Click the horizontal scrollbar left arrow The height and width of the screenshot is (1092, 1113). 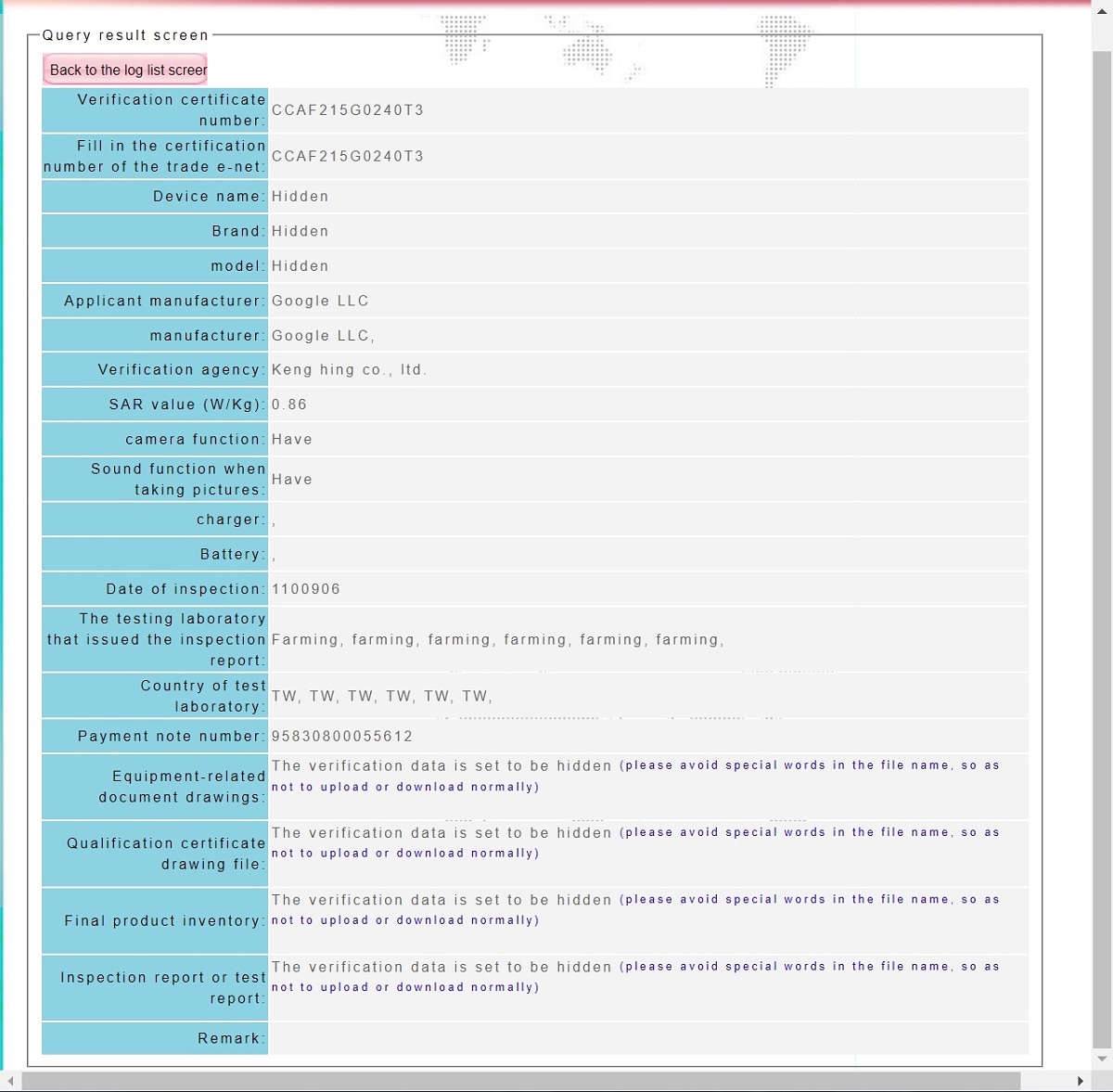[x=10, y=1081]
